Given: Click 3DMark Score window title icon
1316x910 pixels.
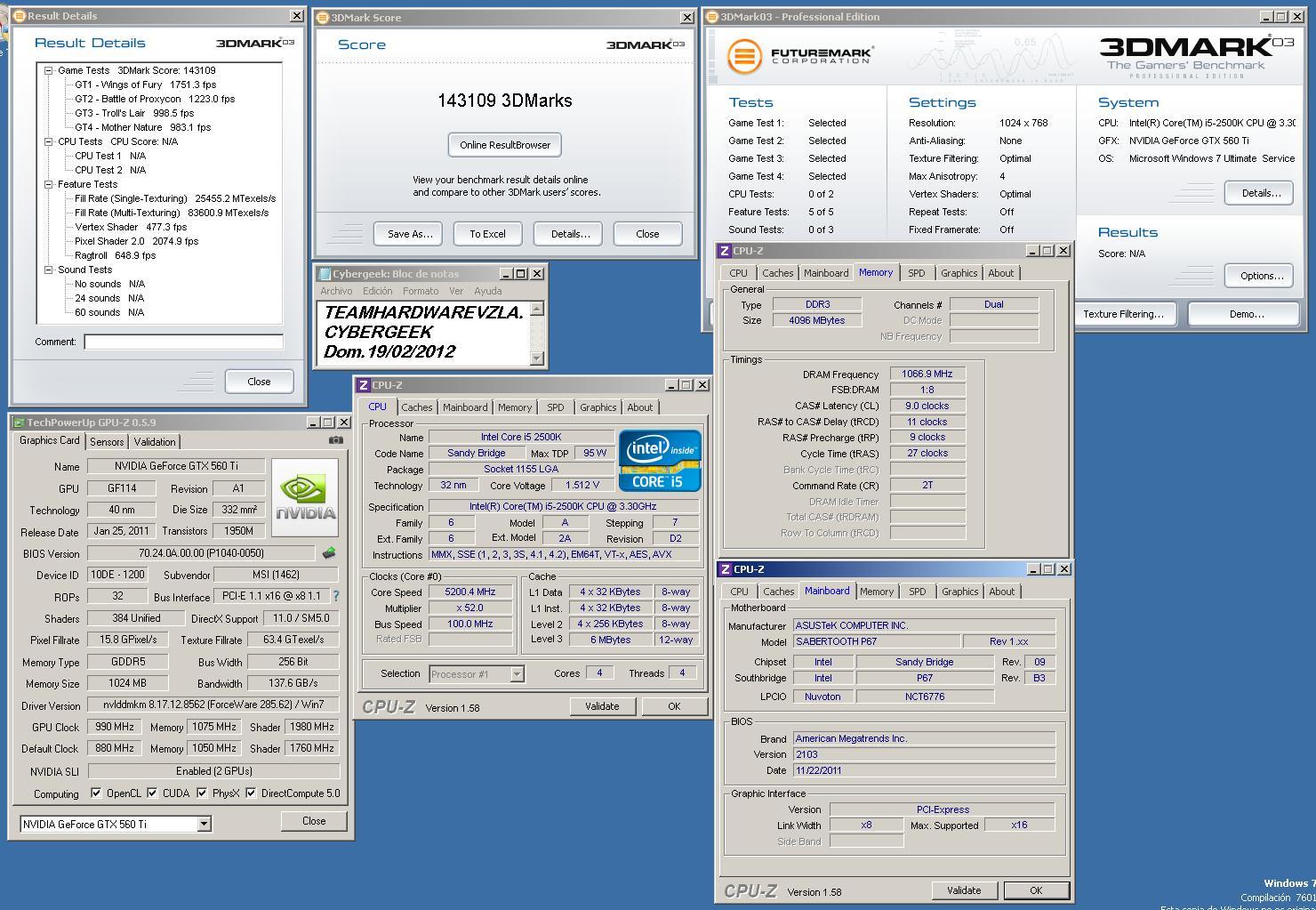Looking at the screenshot, I should [324, 18].
